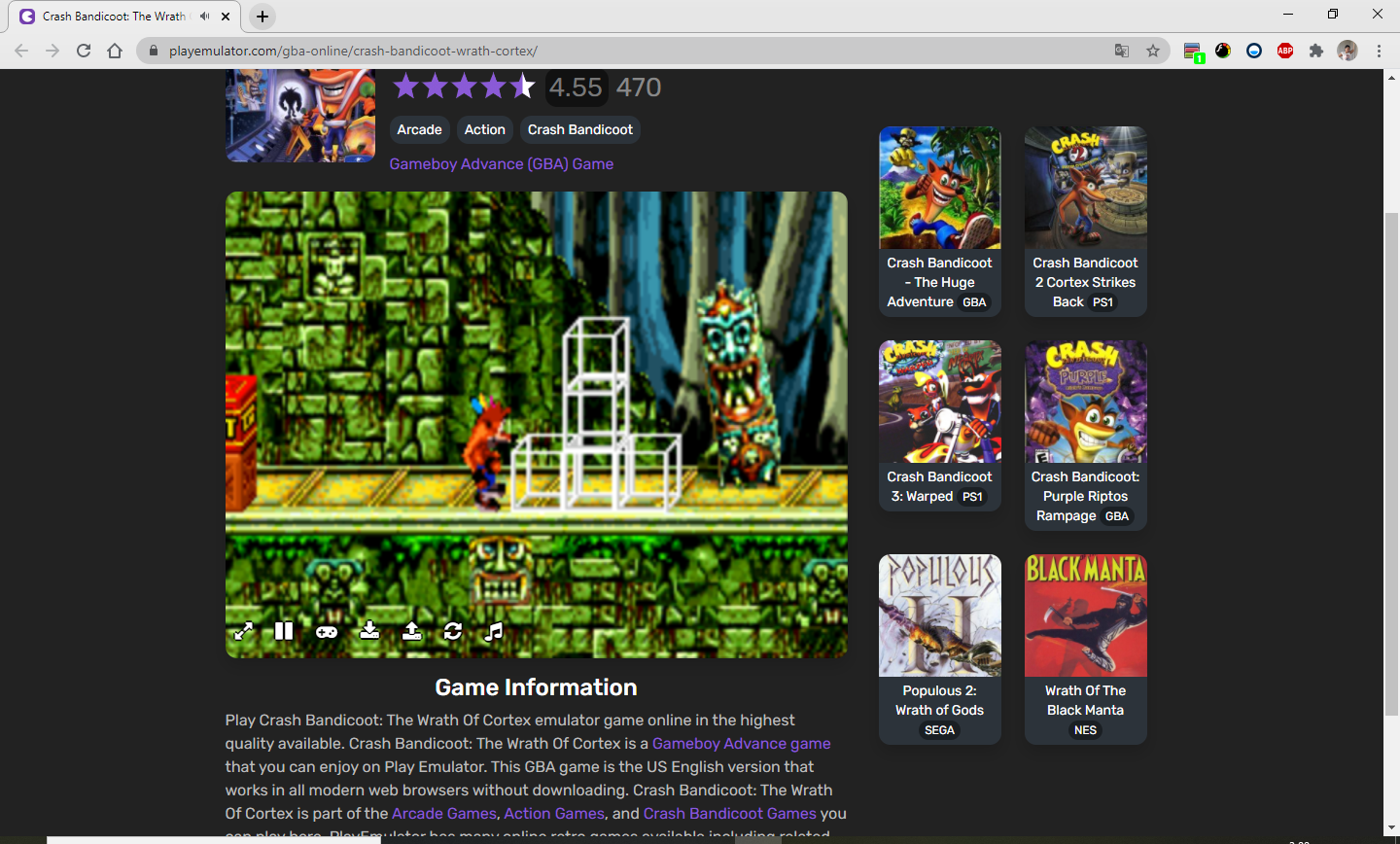Click the address bar URL
The height and width of the screenshot is (844, 1400).
point(353,51)
